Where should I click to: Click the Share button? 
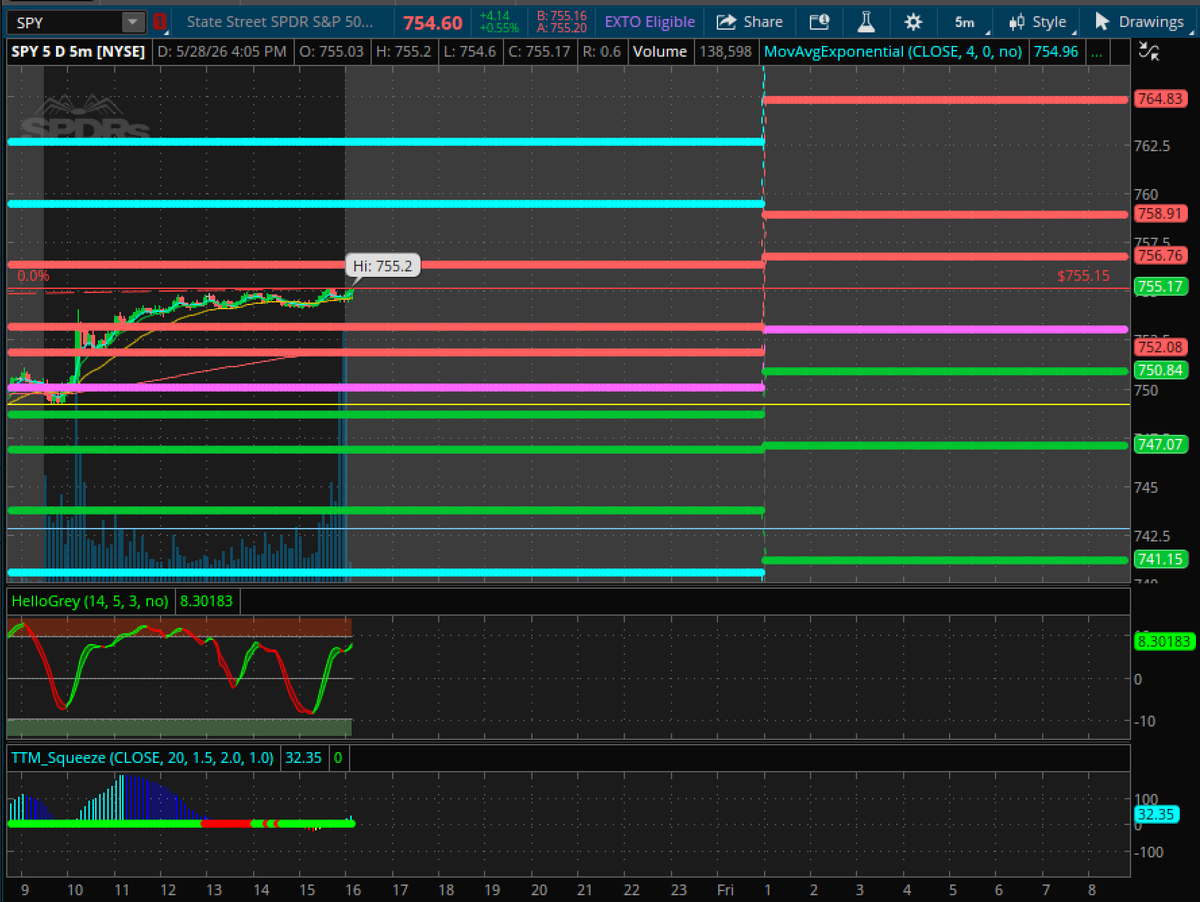tap(750, 22)
